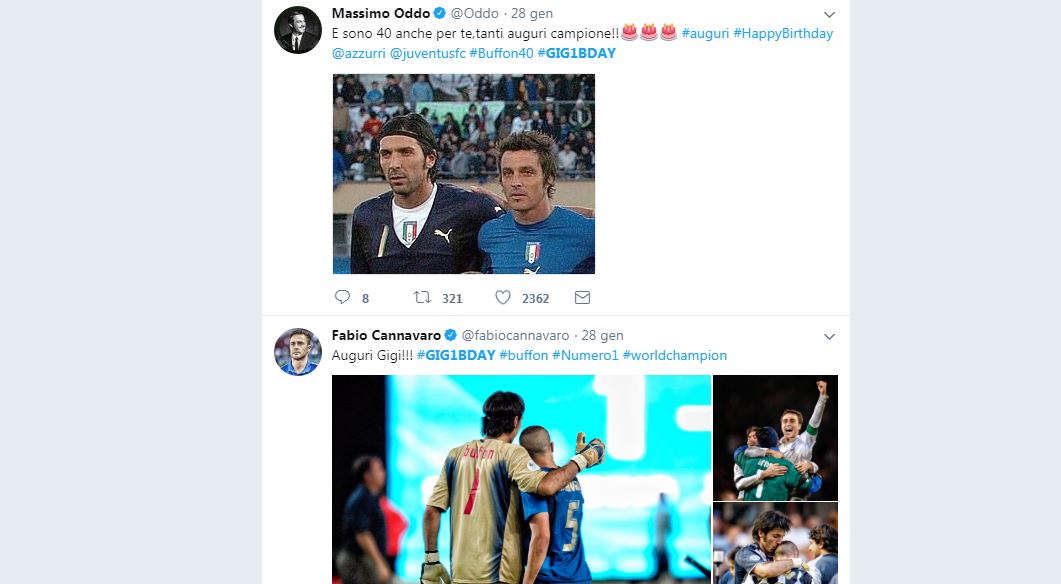Reply to Massimo Oddo's tweet
1061x584 pixels.
click(x=342, y=297)
